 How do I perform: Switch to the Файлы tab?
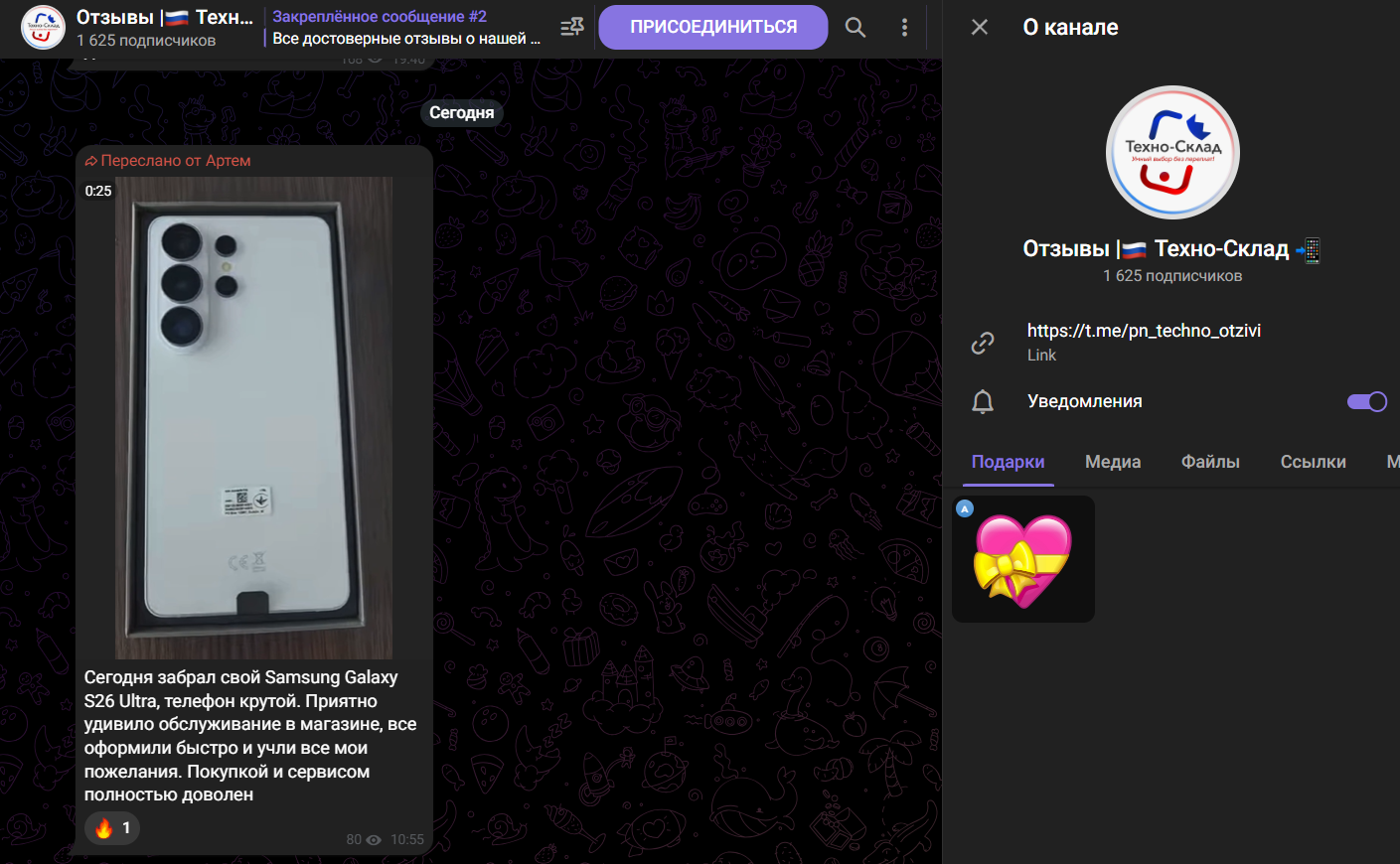(x=1209, y=462)
